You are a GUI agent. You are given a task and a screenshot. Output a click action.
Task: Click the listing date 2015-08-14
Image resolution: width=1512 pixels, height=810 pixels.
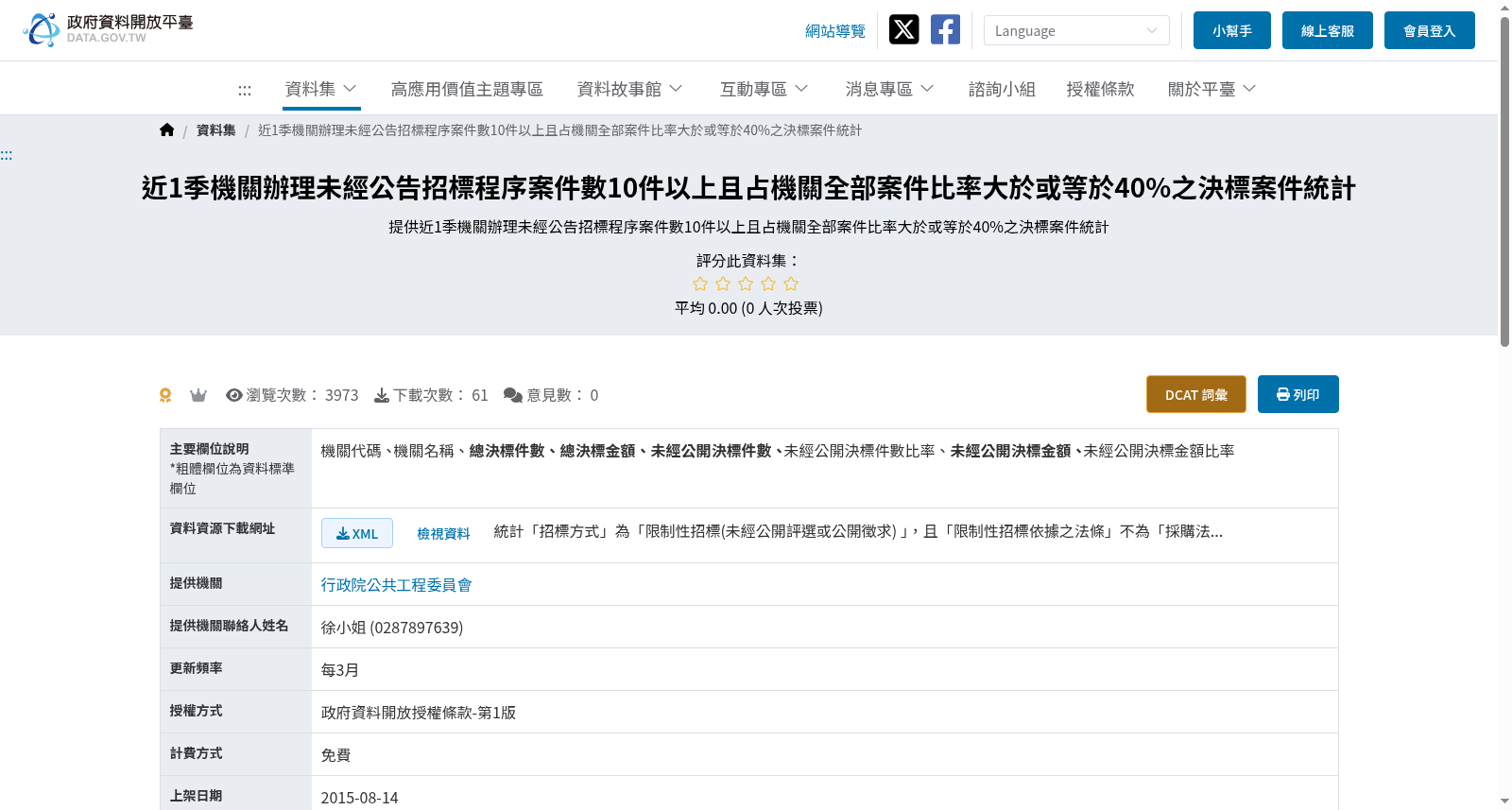(x=360, y=798)
